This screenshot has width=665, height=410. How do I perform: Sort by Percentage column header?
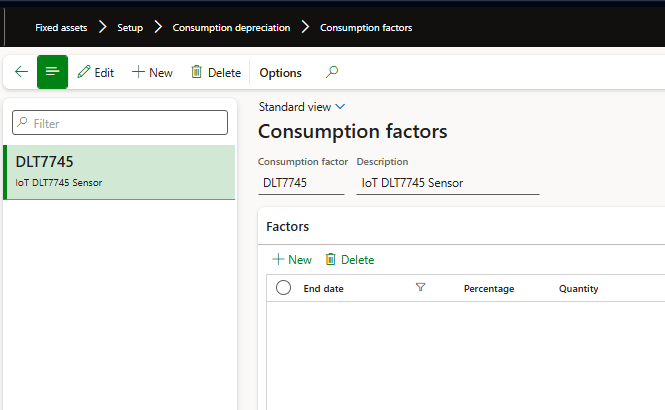point(489,288)
